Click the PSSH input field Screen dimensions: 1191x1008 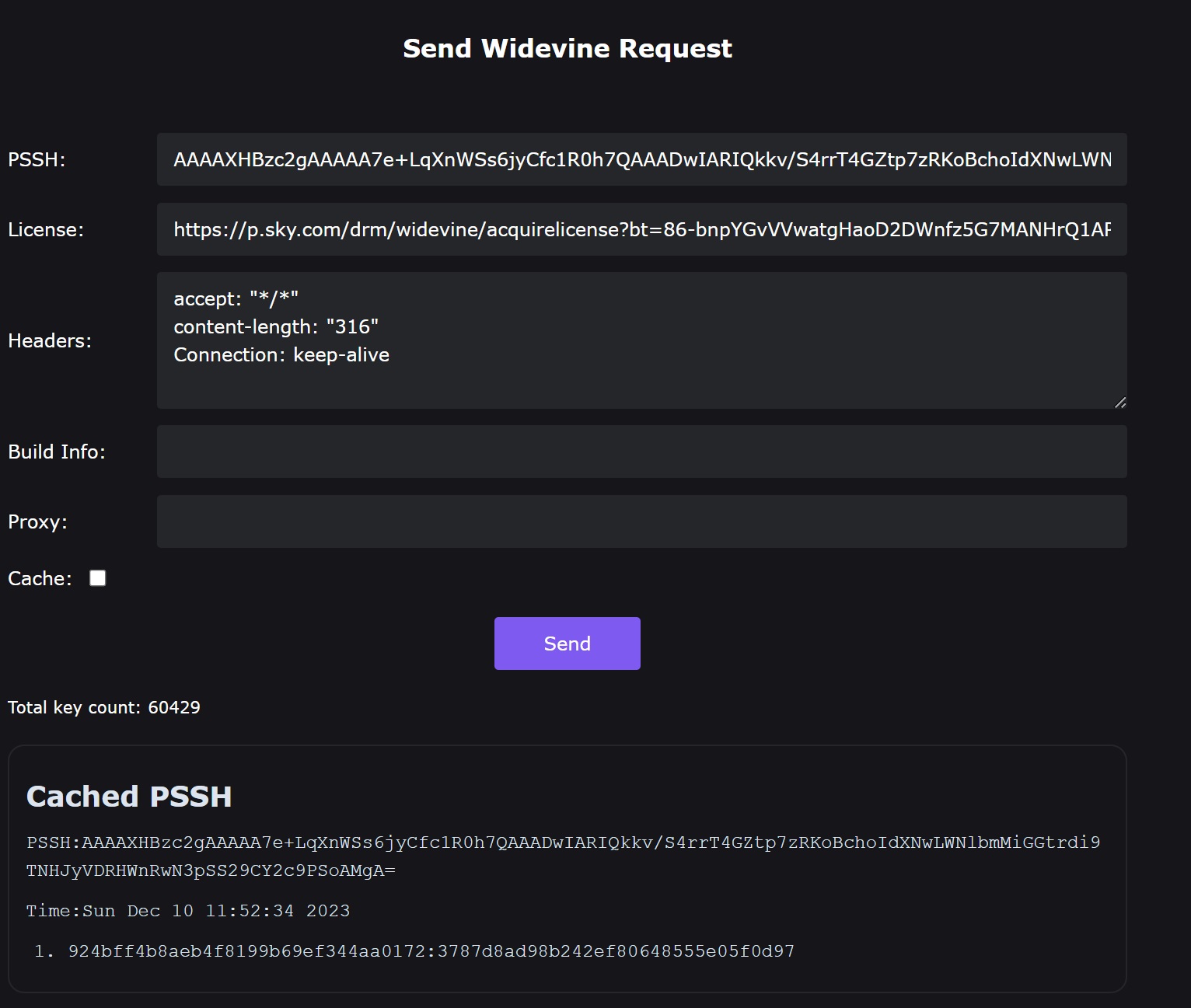(x=641, y=159)
